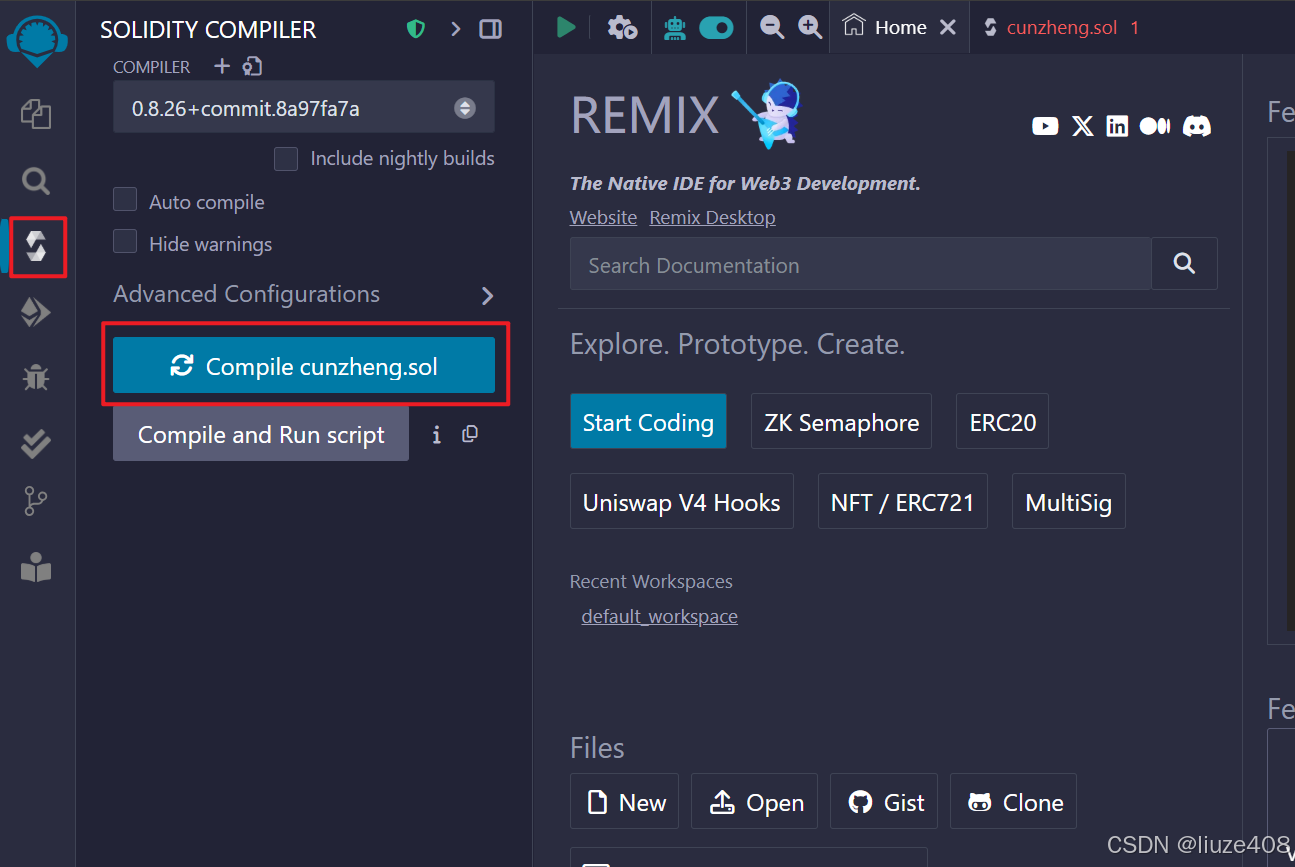This screenshot has width=1295, height=867.
Task: Open Remix YouTube channel icon
Action: [1045, 126]
